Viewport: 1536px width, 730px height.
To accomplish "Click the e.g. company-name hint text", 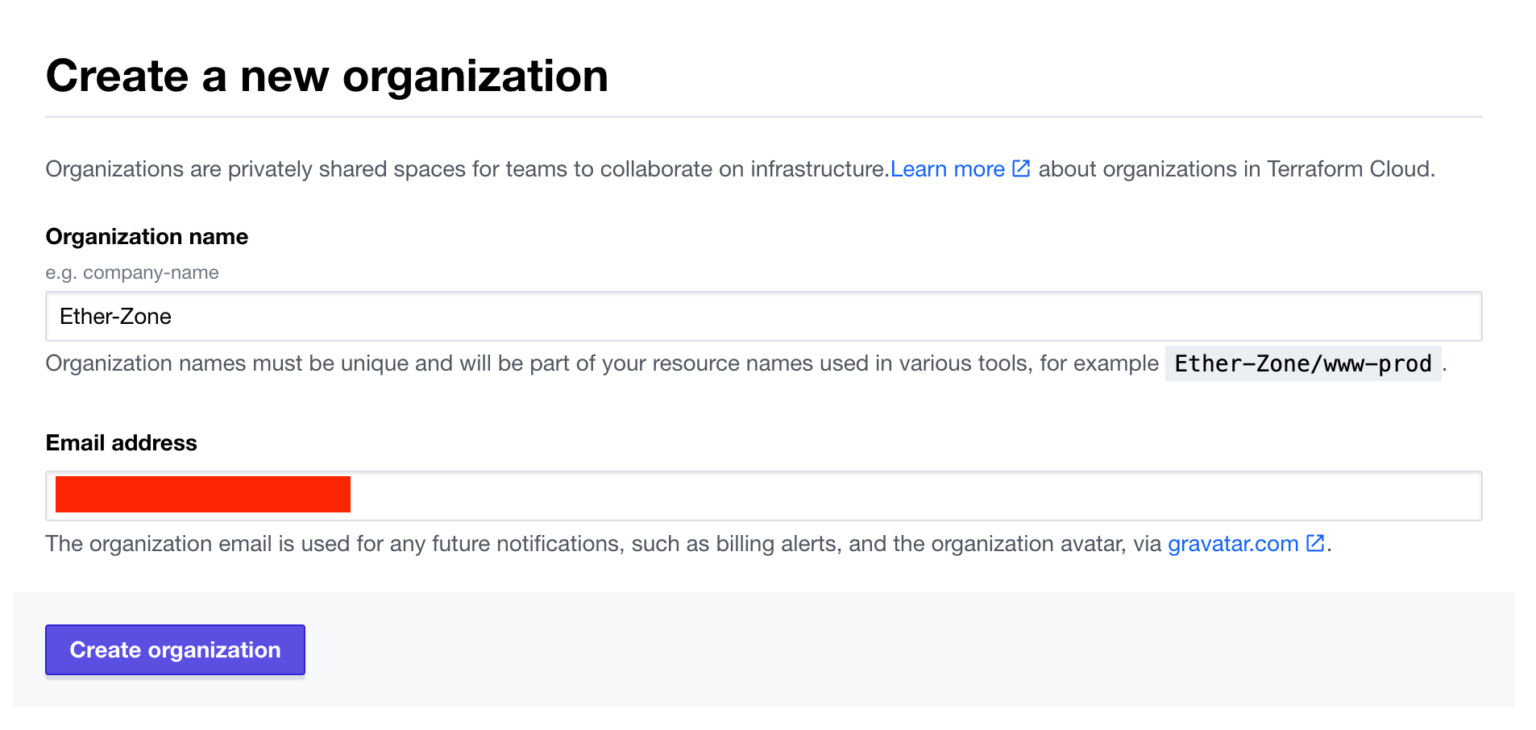I will 132,272.
